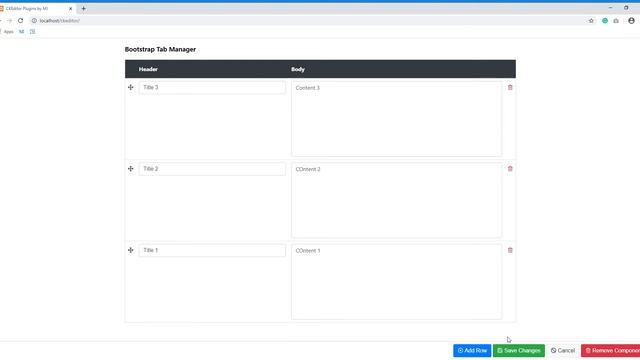This screenshot has width=640, height=360.
Task: Open the green extension icon in toolbar
Action: point(605,20)
